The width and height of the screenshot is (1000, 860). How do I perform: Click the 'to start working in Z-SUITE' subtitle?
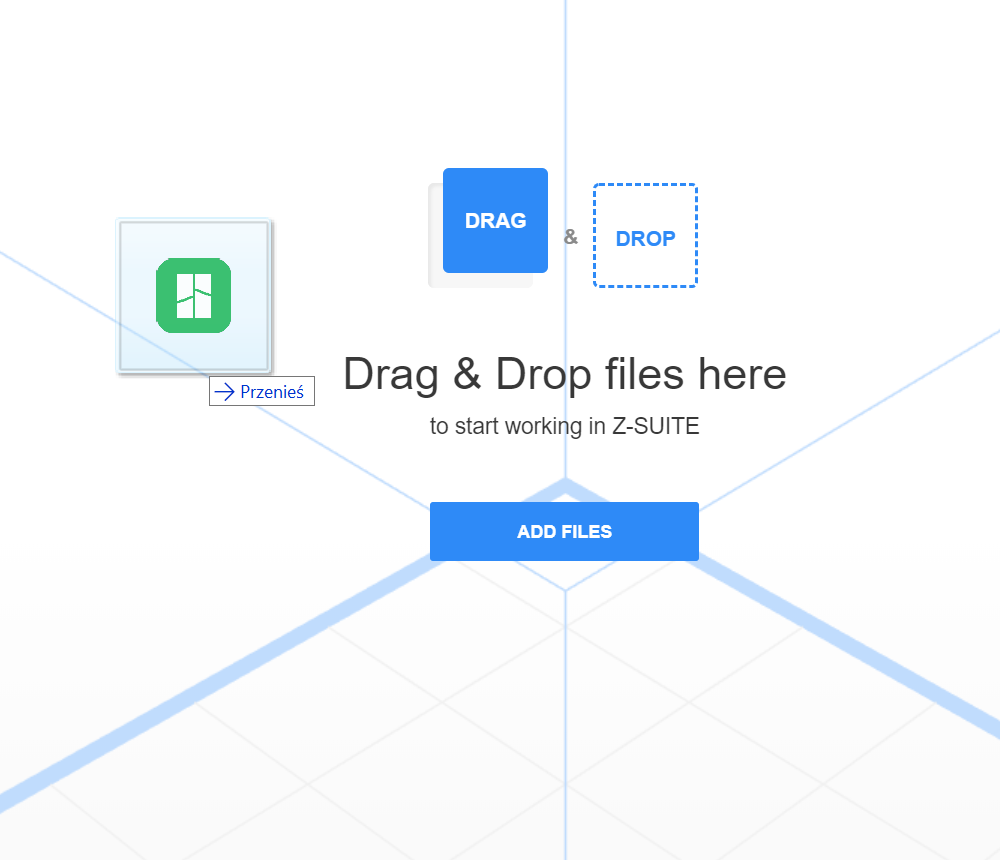(x=564, y=426)
